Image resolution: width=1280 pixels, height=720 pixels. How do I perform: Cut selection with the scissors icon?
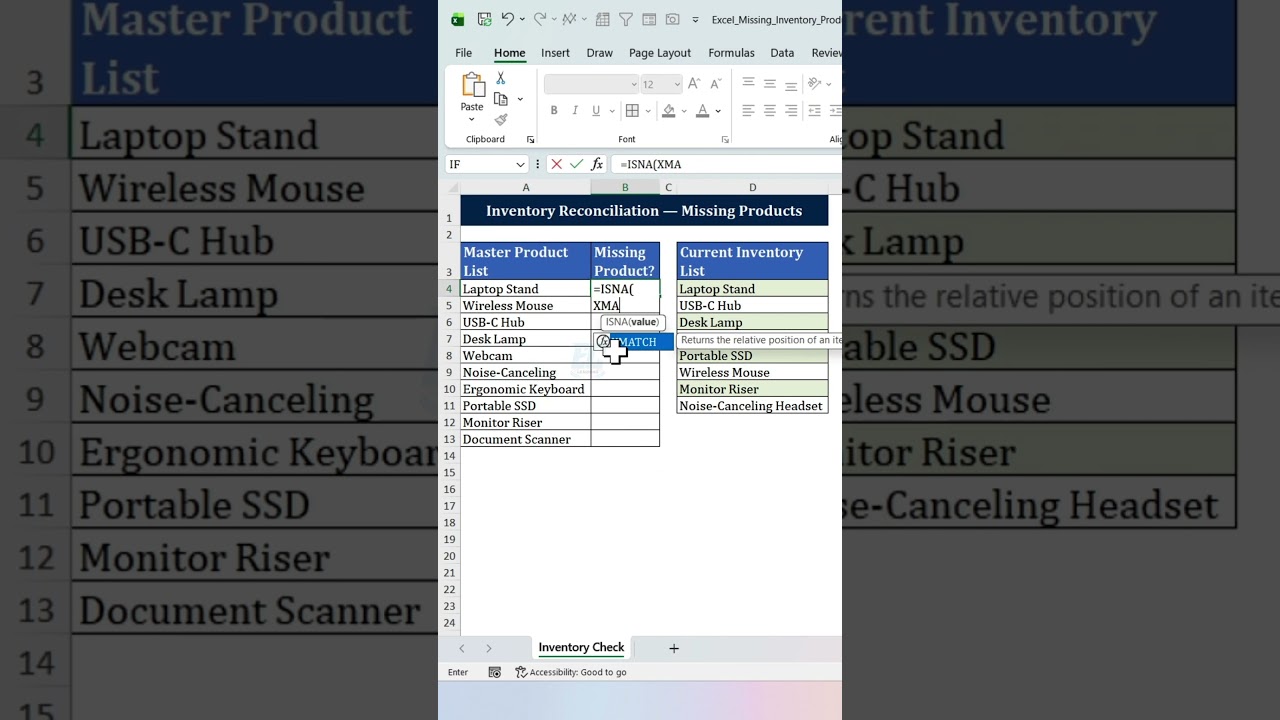tap(501, 78)
